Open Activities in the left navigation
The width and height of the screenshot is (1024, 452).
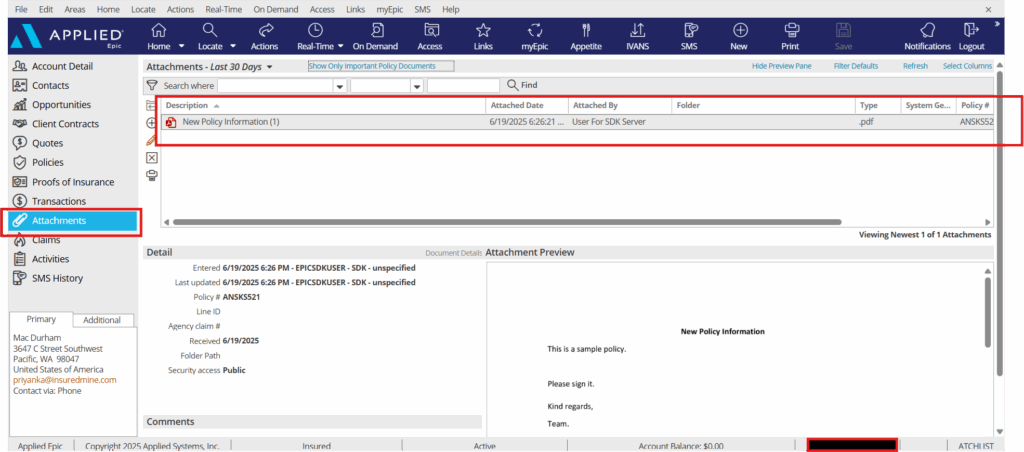[x=50, y=259]
